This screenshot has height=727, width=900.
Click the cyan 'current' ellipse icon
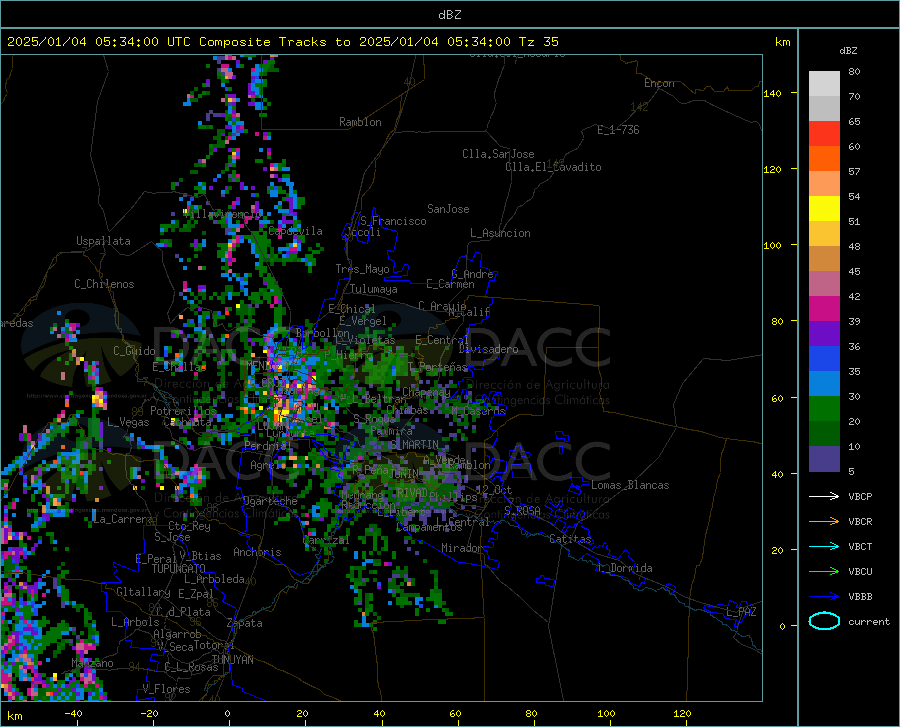coord(824,621)
